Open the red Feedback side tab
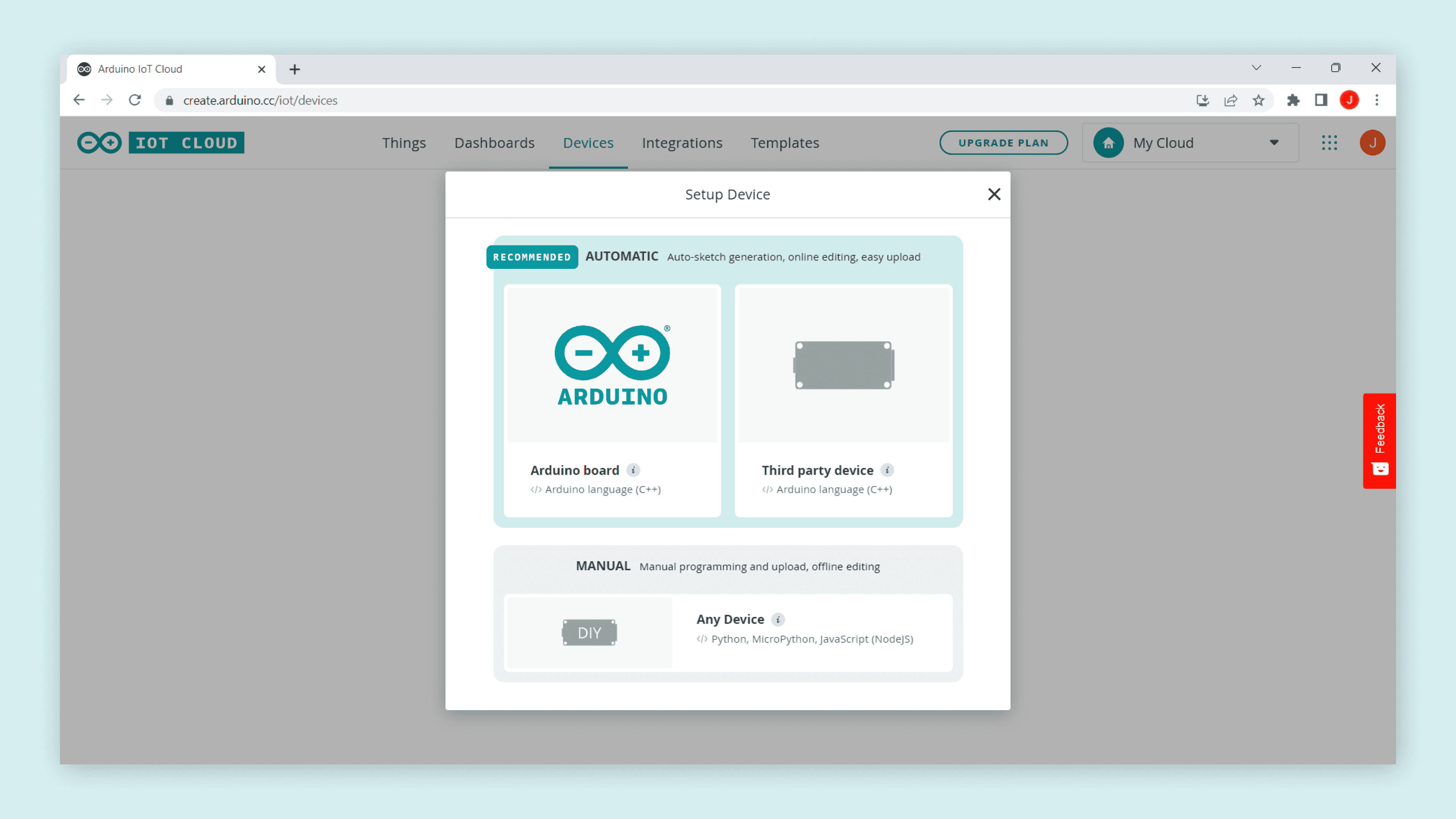The image size is (1456, 819). tap(1379, 440)
